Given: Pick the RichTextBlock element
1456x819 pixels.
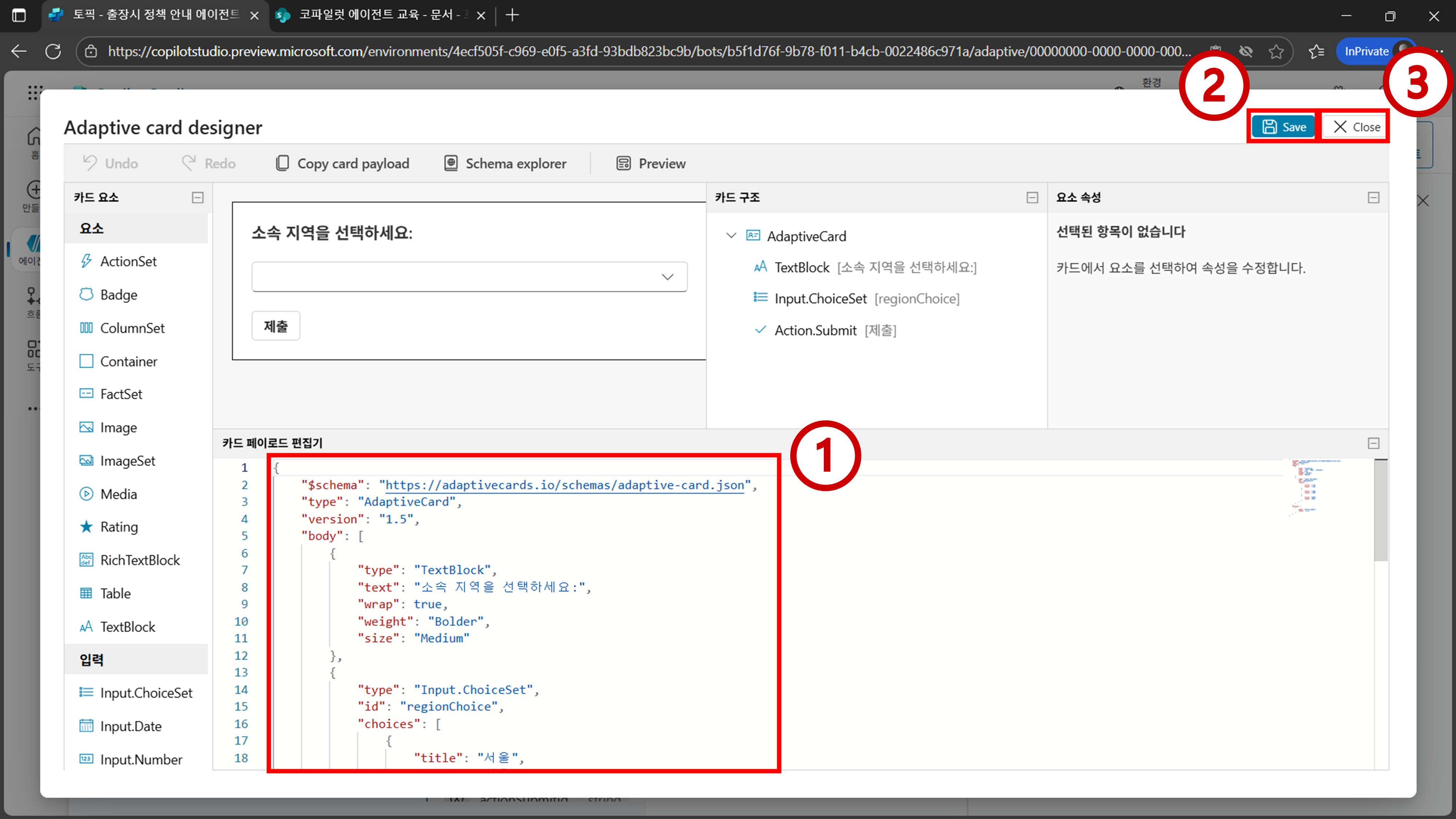Looking at the screenshot, I should coord(140,560).
